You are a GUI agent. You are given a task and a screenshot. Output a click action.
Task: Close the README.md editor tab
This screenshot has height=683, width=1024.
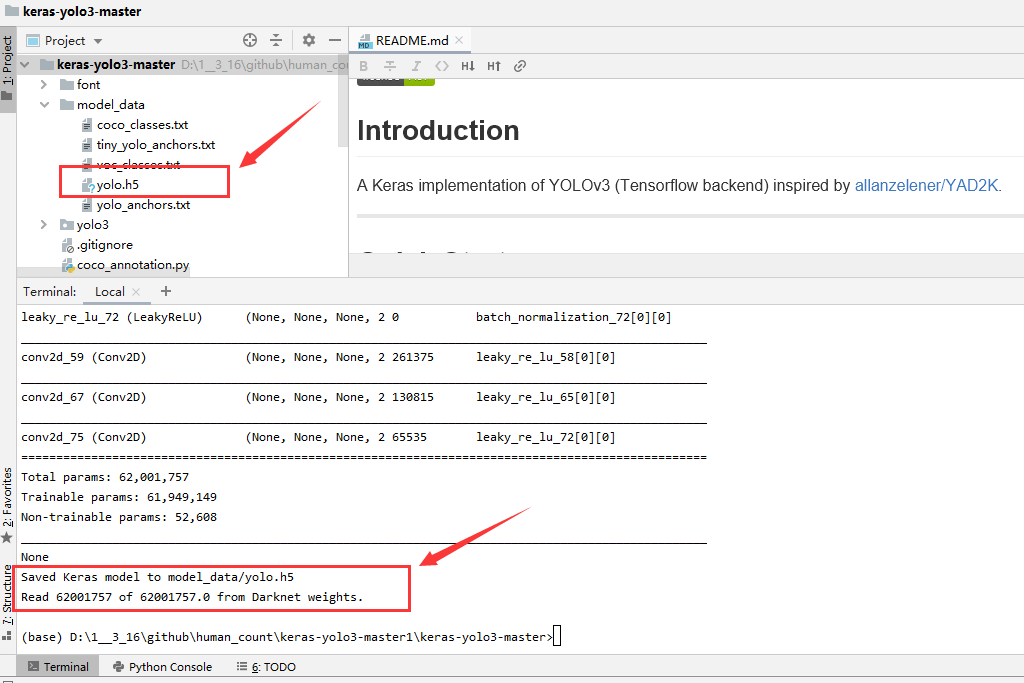pos(459,40)
